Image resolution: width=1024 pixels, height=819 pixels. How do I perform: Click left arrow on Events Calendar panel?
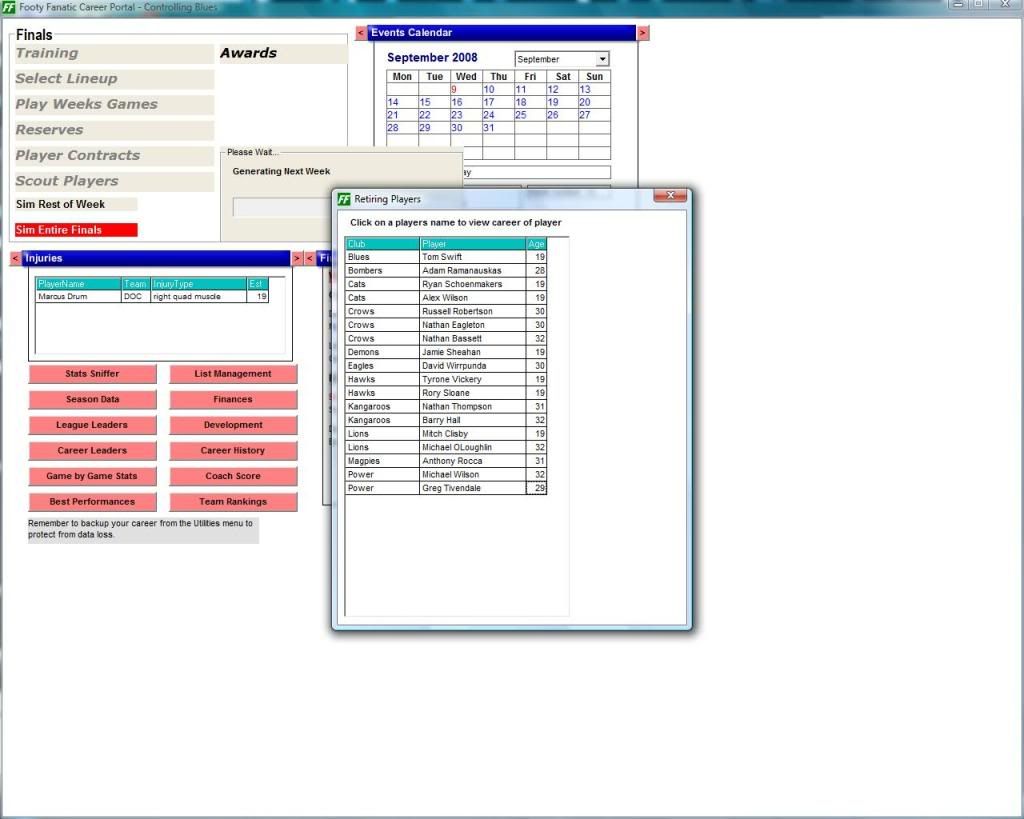pos(361,33)
